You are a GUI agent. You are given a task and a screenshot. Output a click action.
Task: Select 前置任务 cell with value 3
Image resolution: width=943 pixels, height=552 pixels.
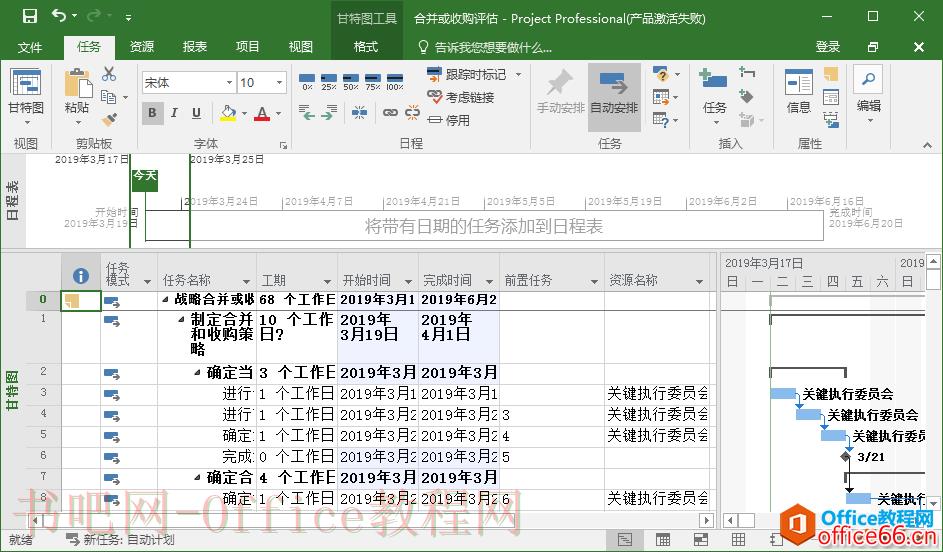pos(551,415)
